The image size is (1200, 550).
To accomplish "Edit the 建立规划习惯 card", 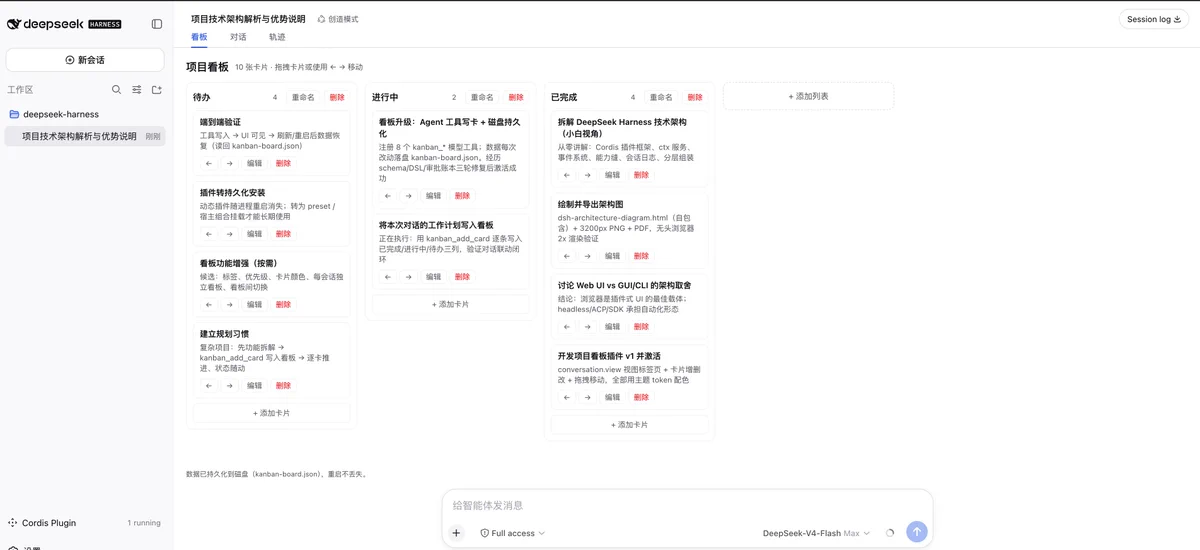I will tap(255, 386).
